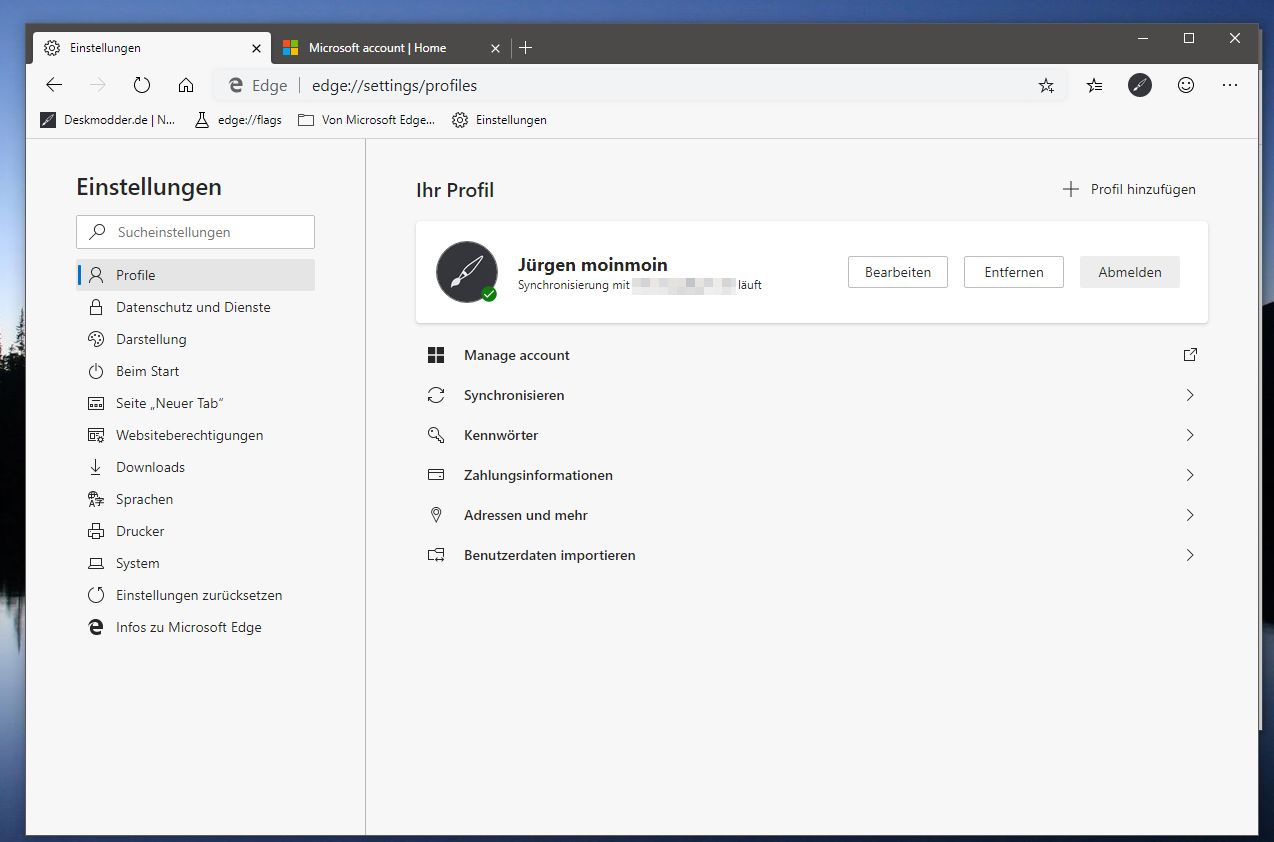
Task: Open Adressen und mehr settings
Action: 812,515
